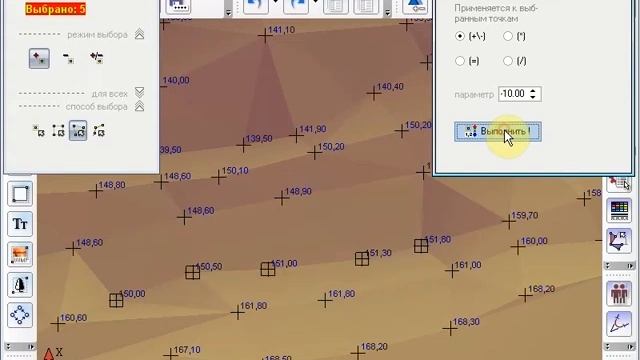The height and width of the screenshot is (360, 640).
Task: Select the (+\-) add/subtract radio option
Action: (460, 36)
